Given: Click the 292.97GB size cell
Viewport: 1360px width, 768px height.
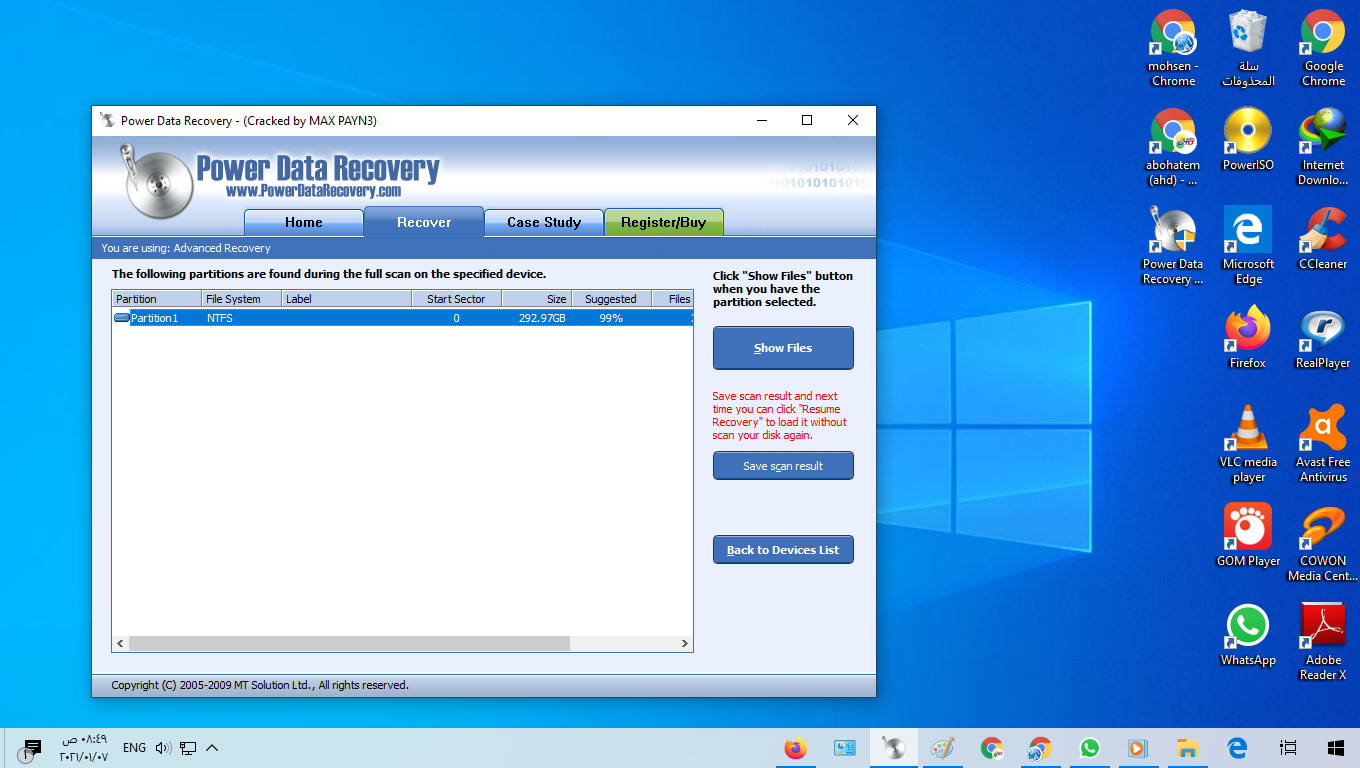Looking at the screenshot, I should click(x=542, y=318).
